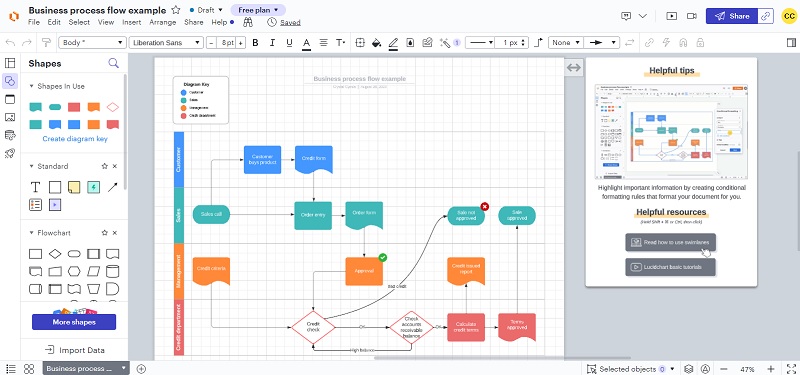Image resolution: width=800 pixels, height=375 pixels.
Task: Open text alignment options
Action: [323, 43]
